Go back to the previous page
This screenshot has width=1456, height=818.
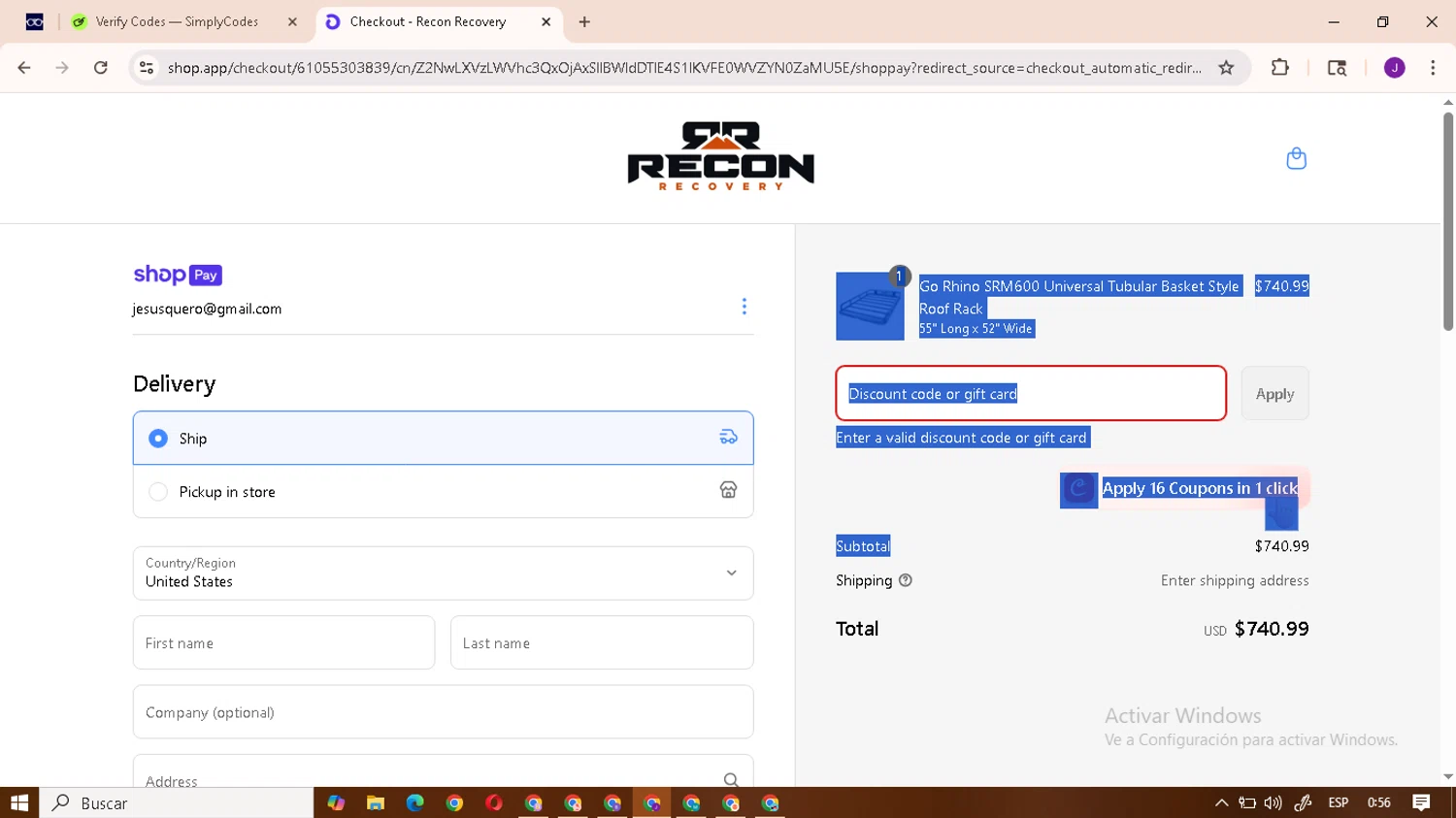point(24,68)
